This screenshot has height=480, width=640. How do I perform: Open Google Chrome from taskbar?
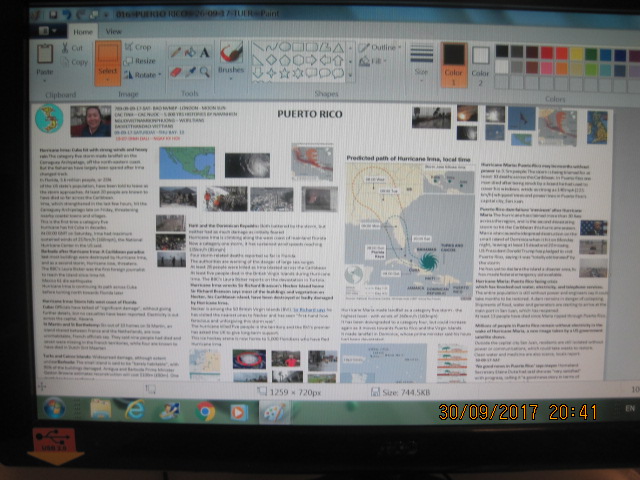pos(205,411)
